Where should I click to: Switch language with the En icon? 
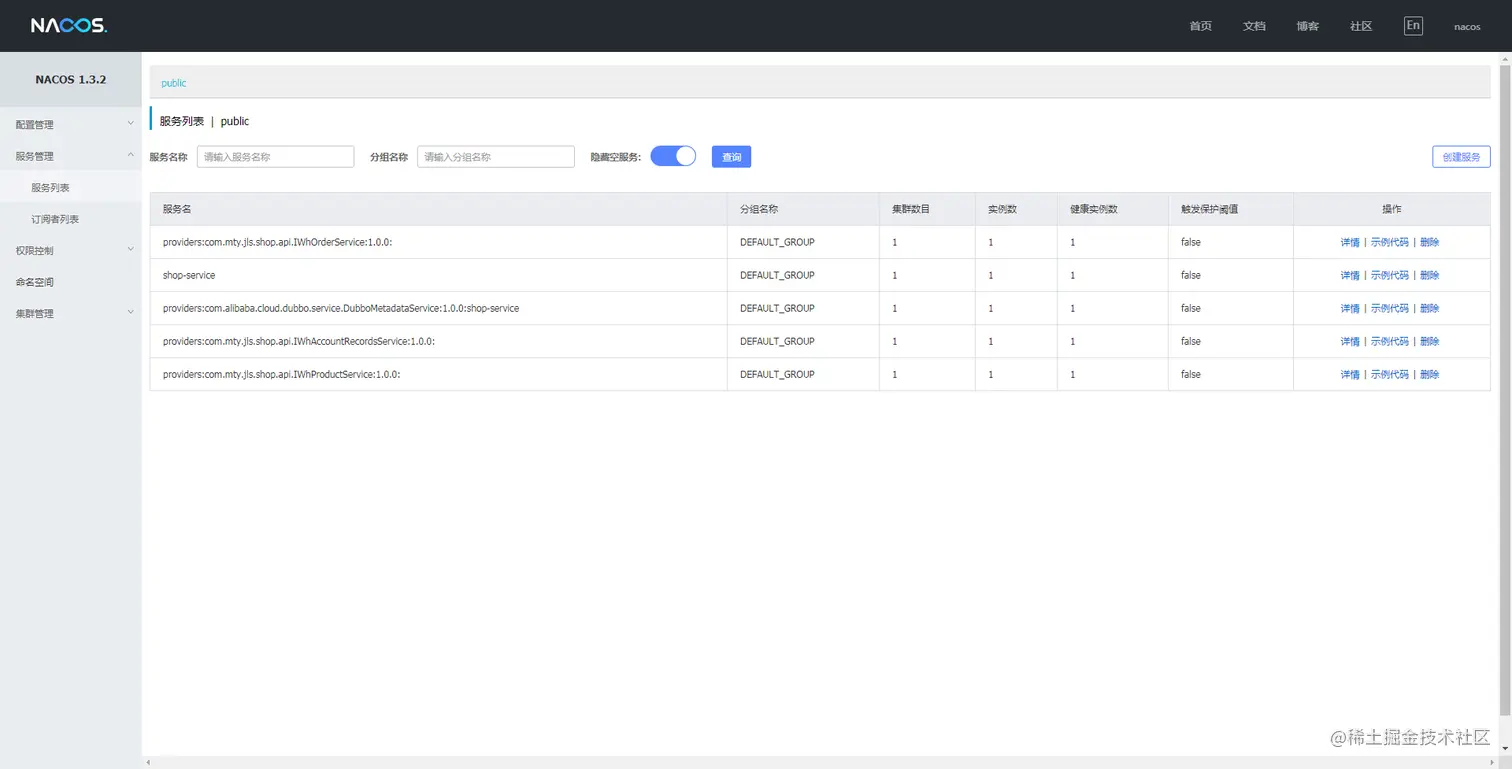tap(1413, 26)
